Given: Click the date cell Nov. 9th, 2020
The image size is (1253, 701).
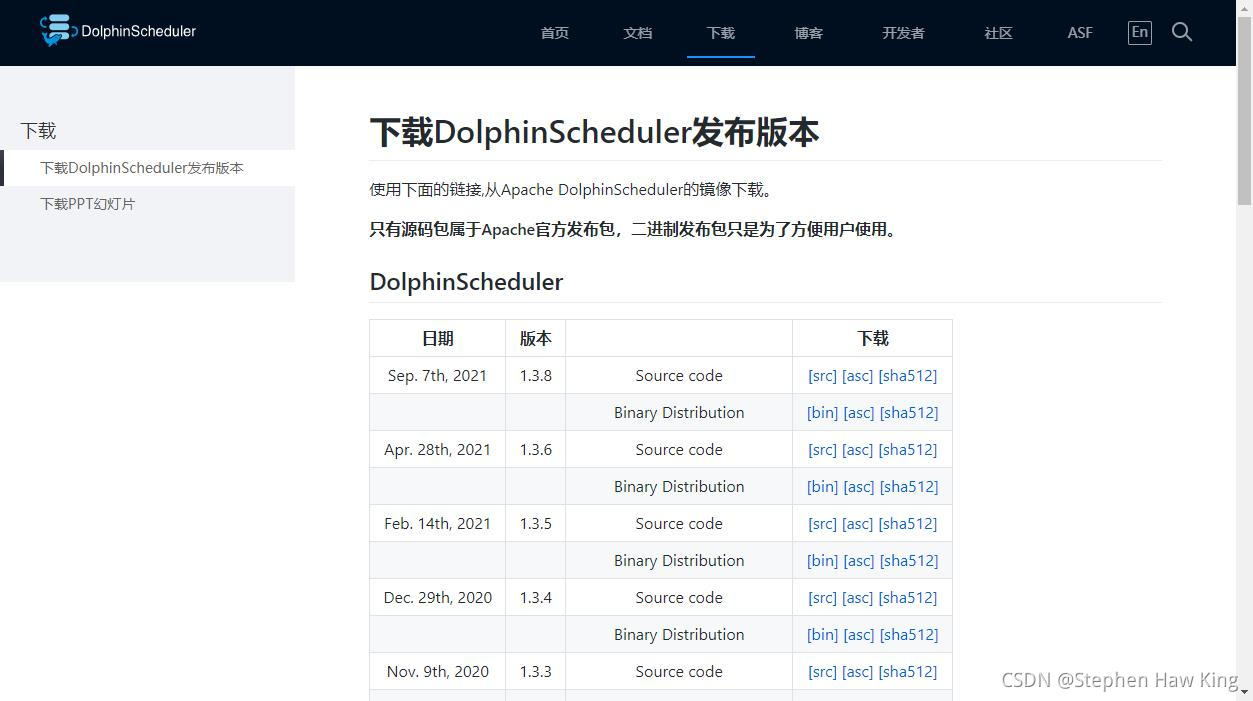Looking at the screenshot, I should point(437,672).
